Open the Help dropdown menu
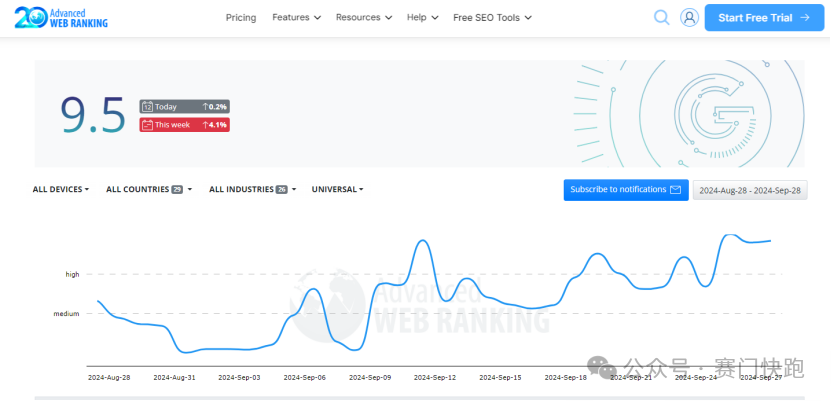The image size is (831, 401). click(x=422, y=17)
